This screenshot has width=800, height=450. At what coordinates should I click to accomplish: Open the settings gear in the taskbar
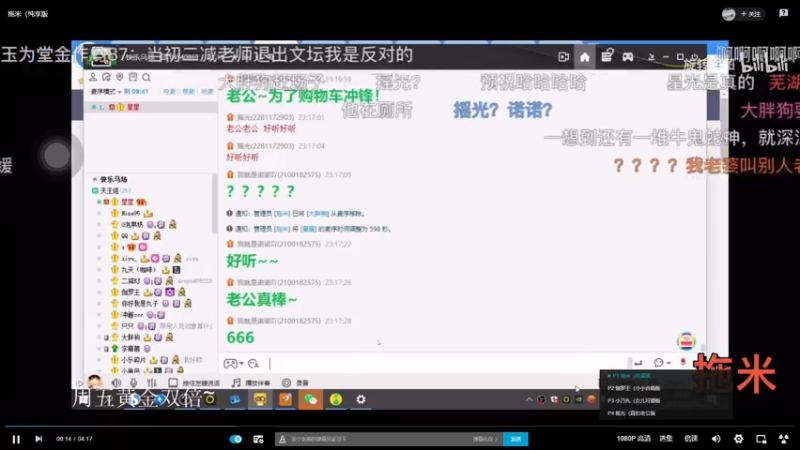(x=361, y=399)
